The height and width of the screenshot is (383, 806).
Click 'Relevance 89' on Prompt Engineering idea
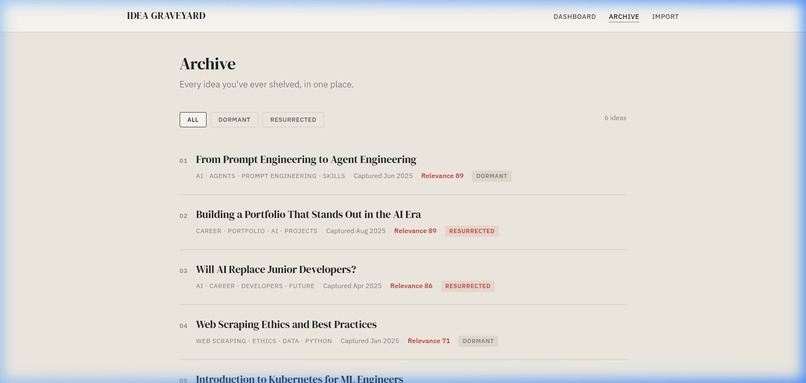(442, 176)
